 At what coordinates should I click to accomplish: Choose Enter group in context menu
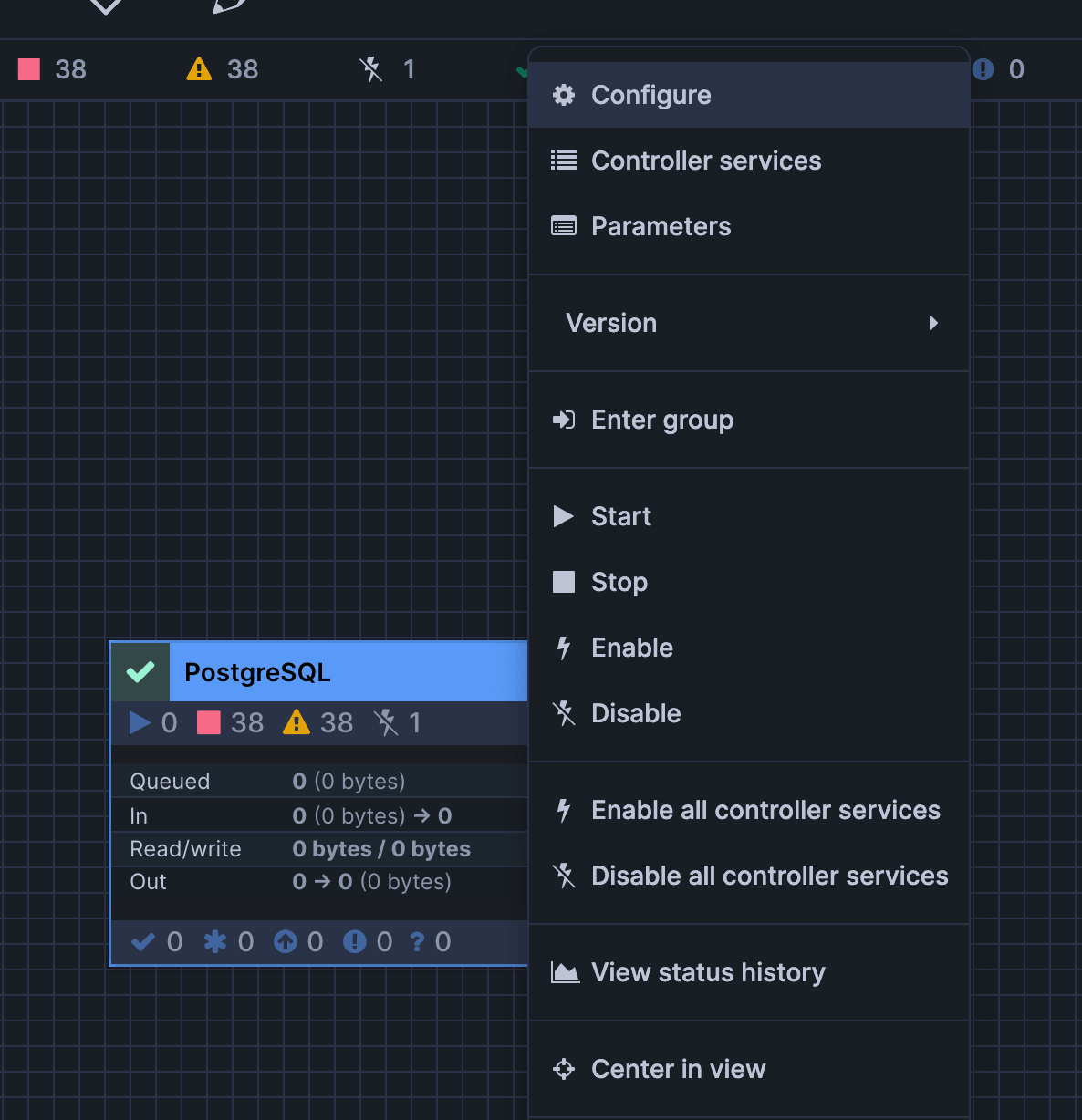coord(748,420)
